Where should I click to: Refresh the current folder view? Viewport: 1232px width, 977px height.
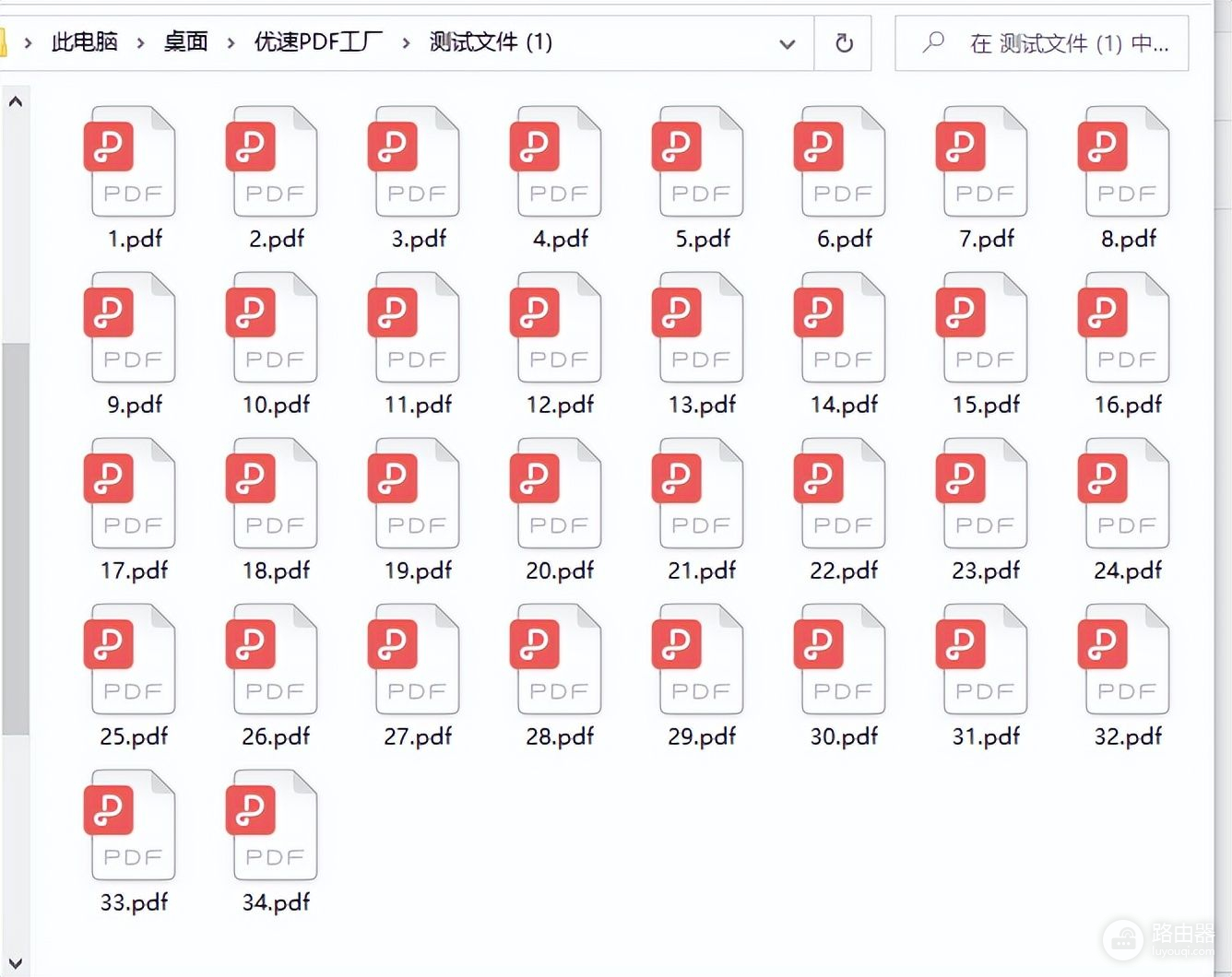pos(844,43)
